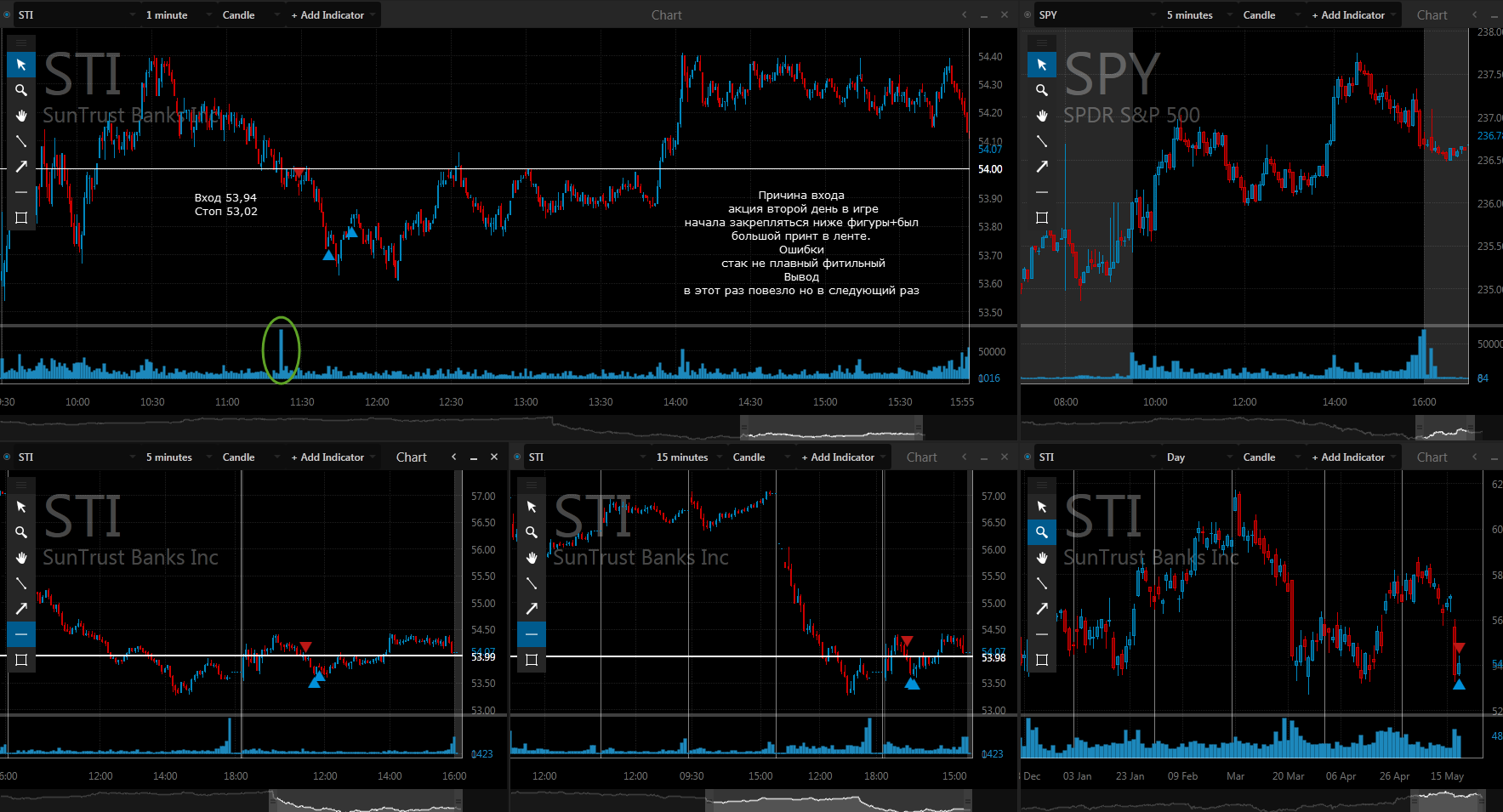Activate magnifier in STI 15 minutes chart
1503x812 pixels.
click(532, 532)
